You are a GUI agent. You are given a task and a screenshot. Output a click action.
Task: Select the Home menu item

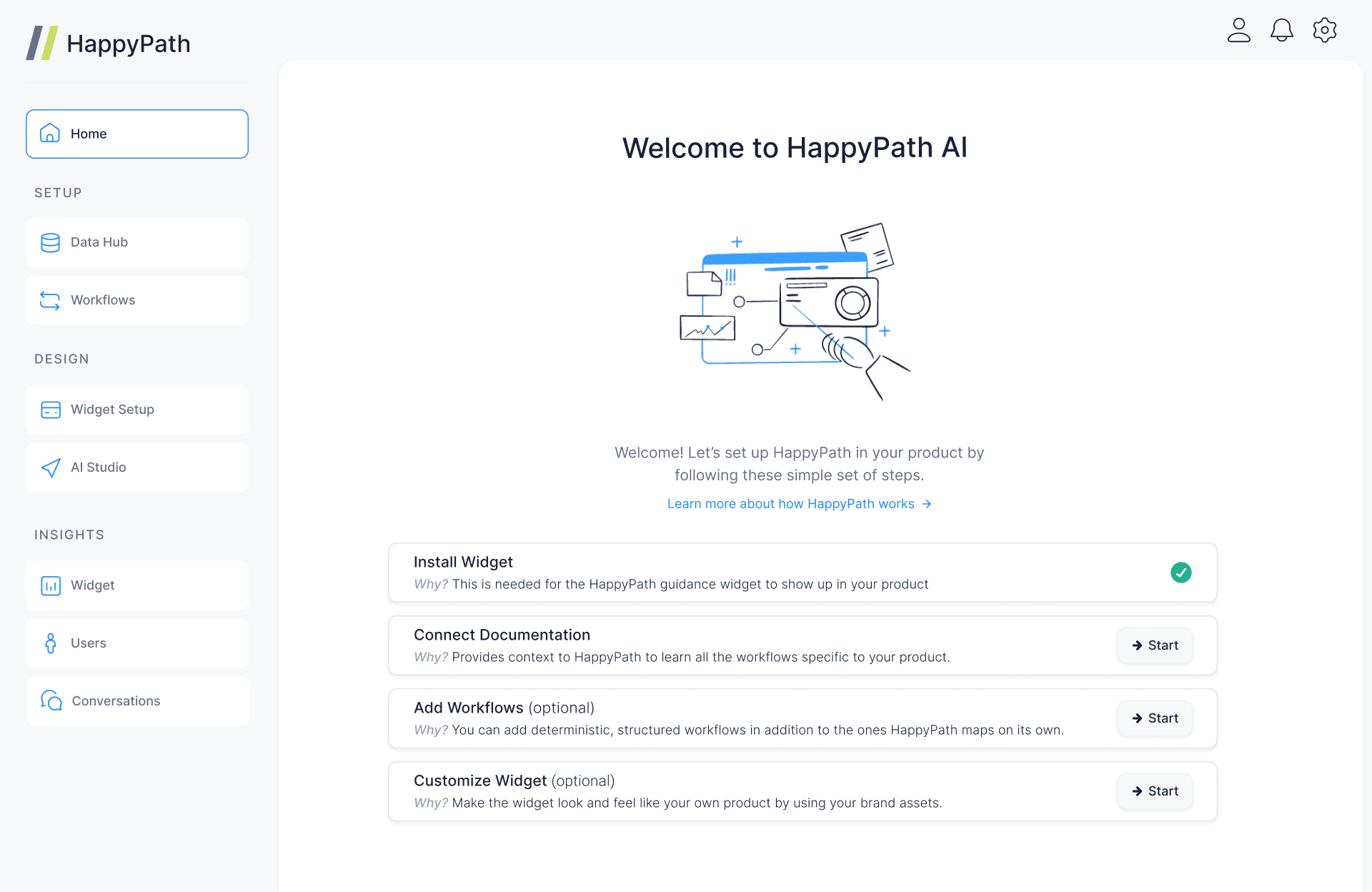point(137,134)
